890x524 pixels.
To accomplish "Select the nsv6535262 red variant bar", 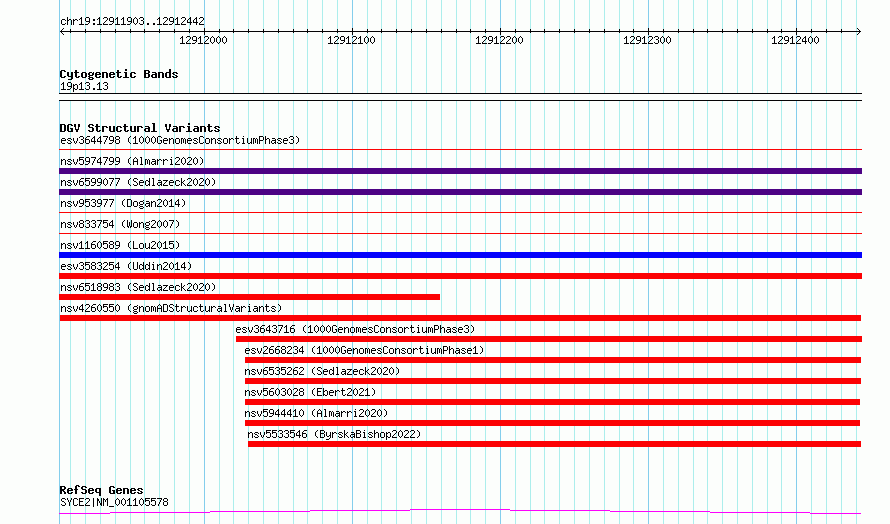I will click(x=553, y=381).
